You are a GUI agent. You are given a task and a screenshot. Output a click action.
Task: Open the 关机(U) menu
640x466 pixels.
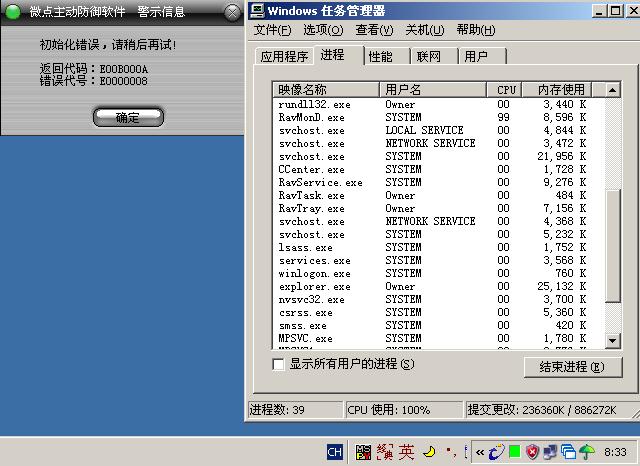(425, 30)
